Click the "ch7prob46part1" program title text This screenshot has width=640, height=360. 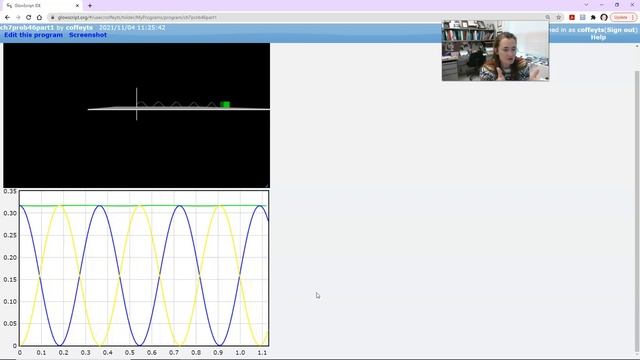point(27,27)
